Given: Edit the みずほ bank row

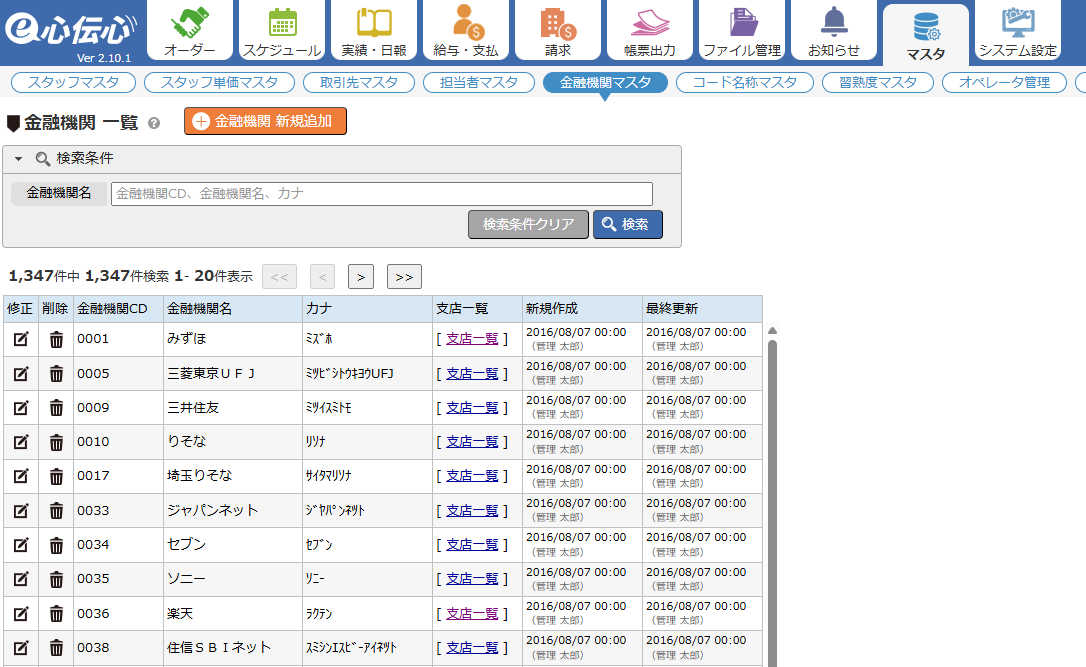Looking at the screenshot, I should [21, 339].
